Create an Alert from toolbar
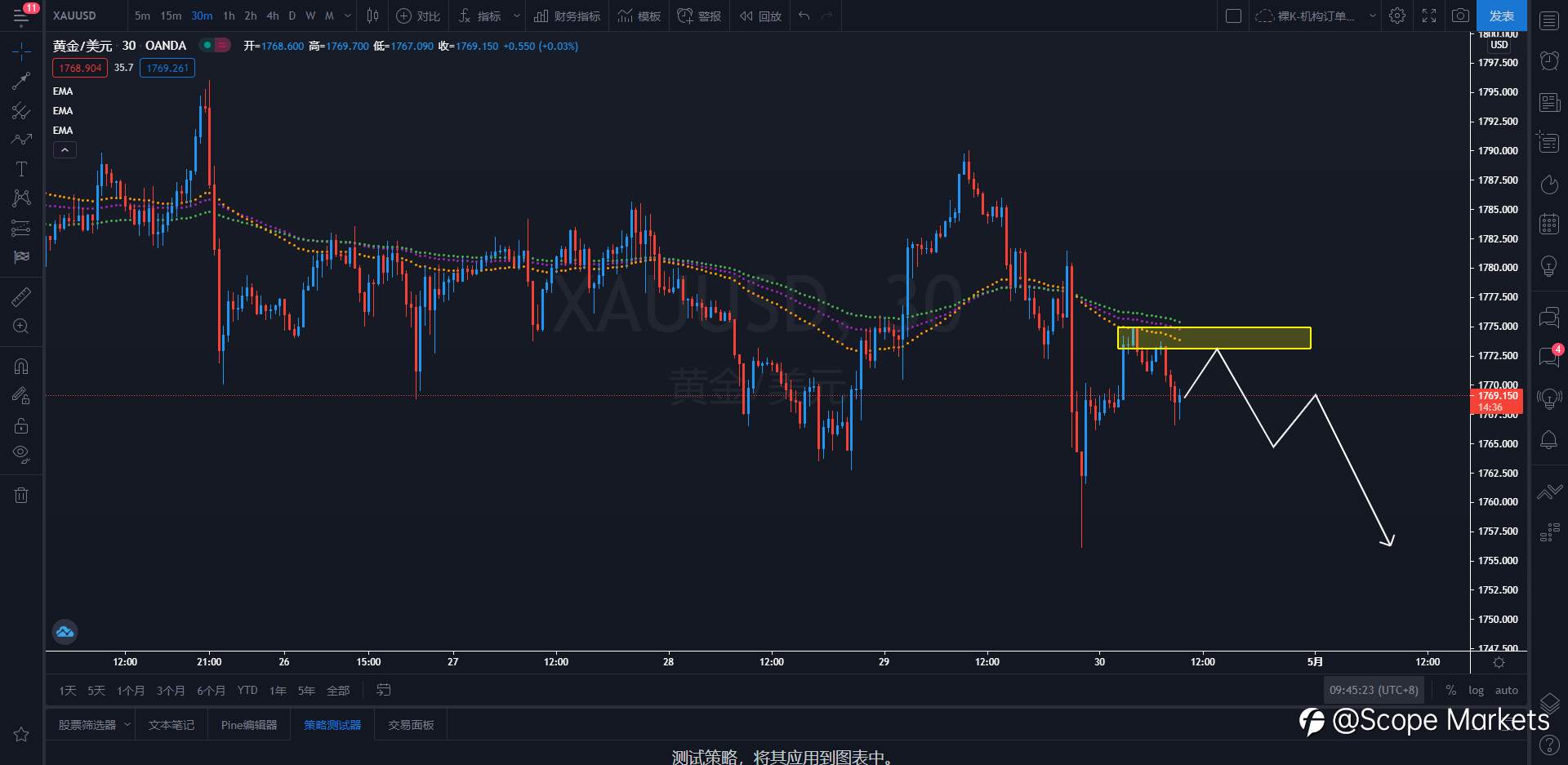The height and width of the screenshot is (765, 1568). [699, 16]
